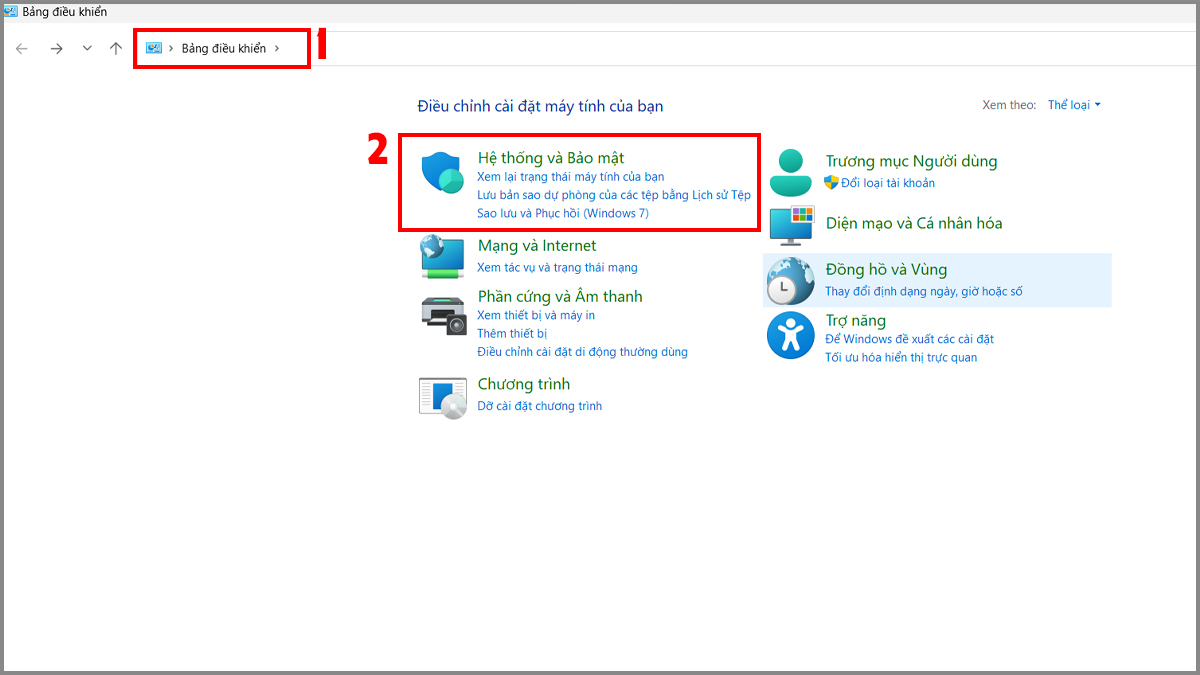
Task: Open Chương trình category heading
Action: click(x=524, y=384)
